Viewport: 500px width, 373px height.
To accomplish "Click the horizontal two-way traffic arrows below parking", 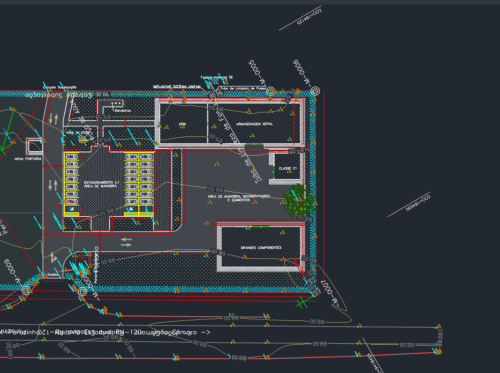I will click(126, 242).
